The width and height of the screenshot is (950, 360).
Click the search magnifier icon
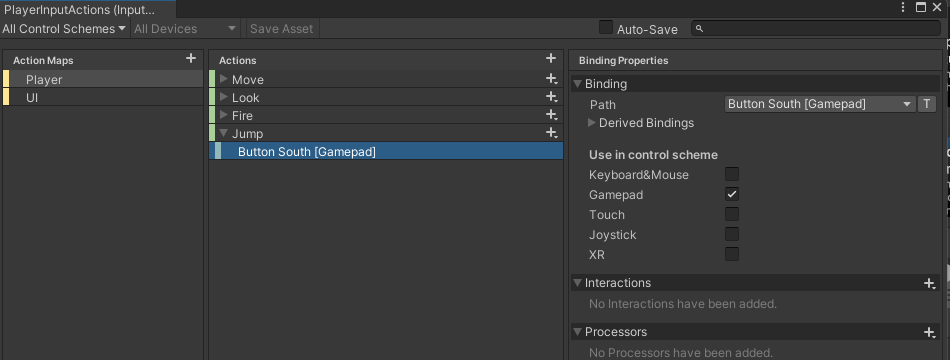[700, 28]
